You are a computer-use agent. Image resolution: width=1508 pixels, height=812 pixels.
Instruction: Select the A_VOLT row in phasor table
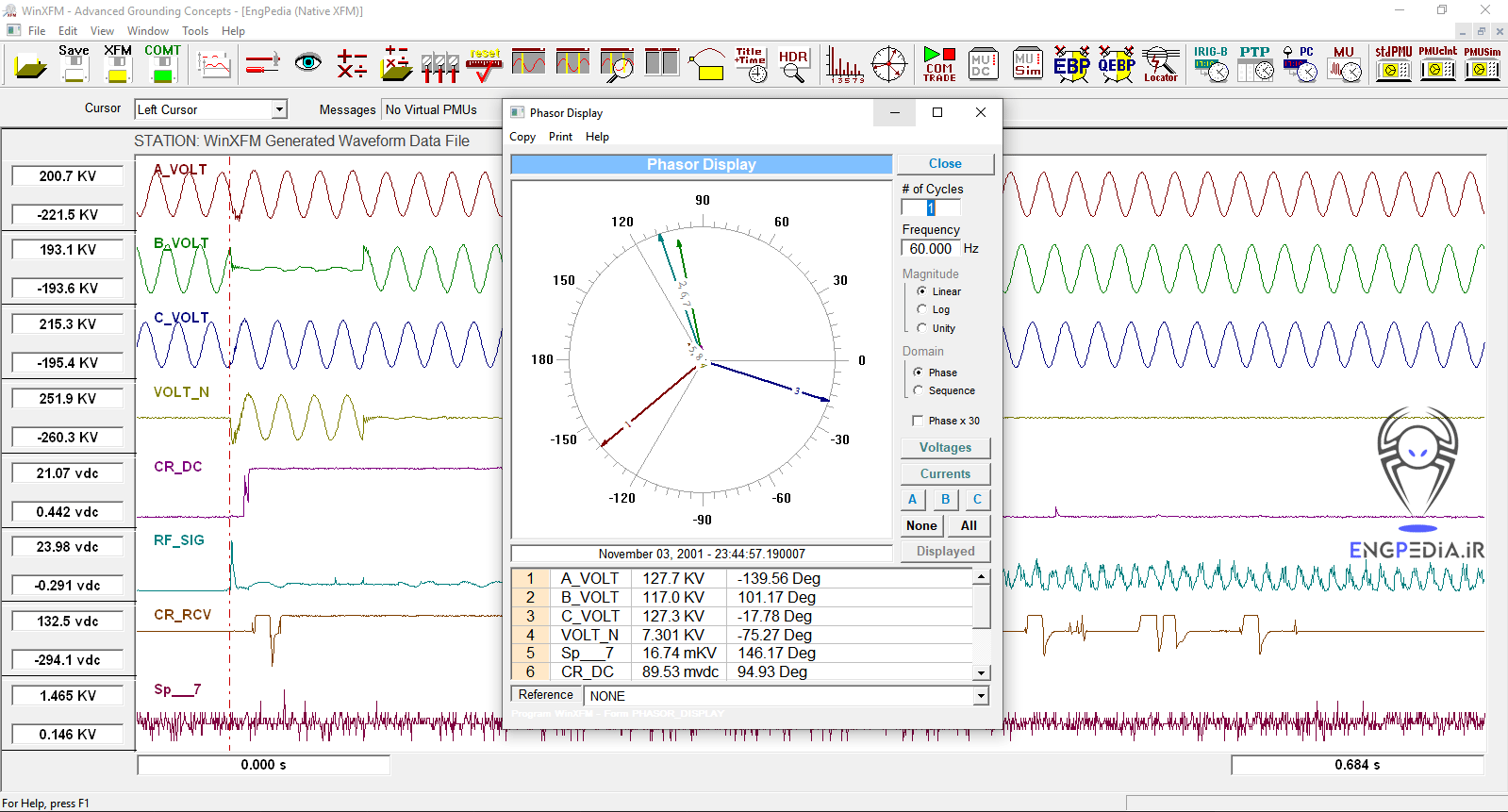click(742, 579)
